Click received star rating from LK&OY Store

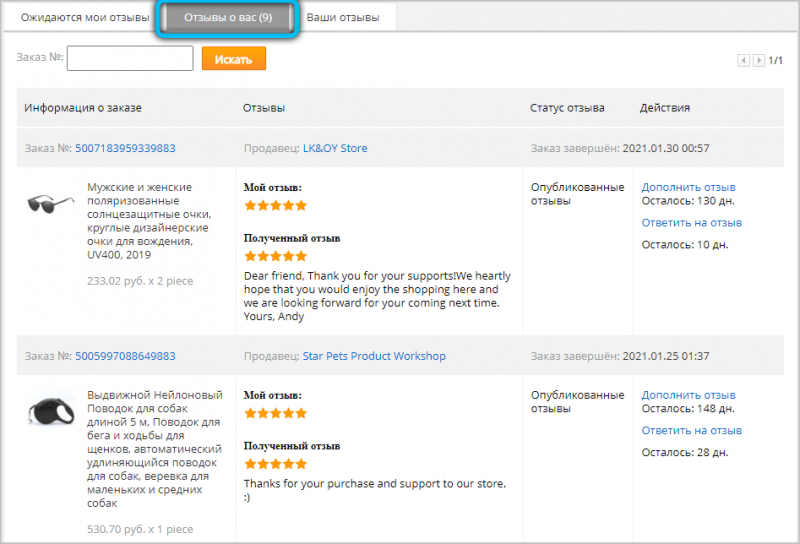coord(276,256)
